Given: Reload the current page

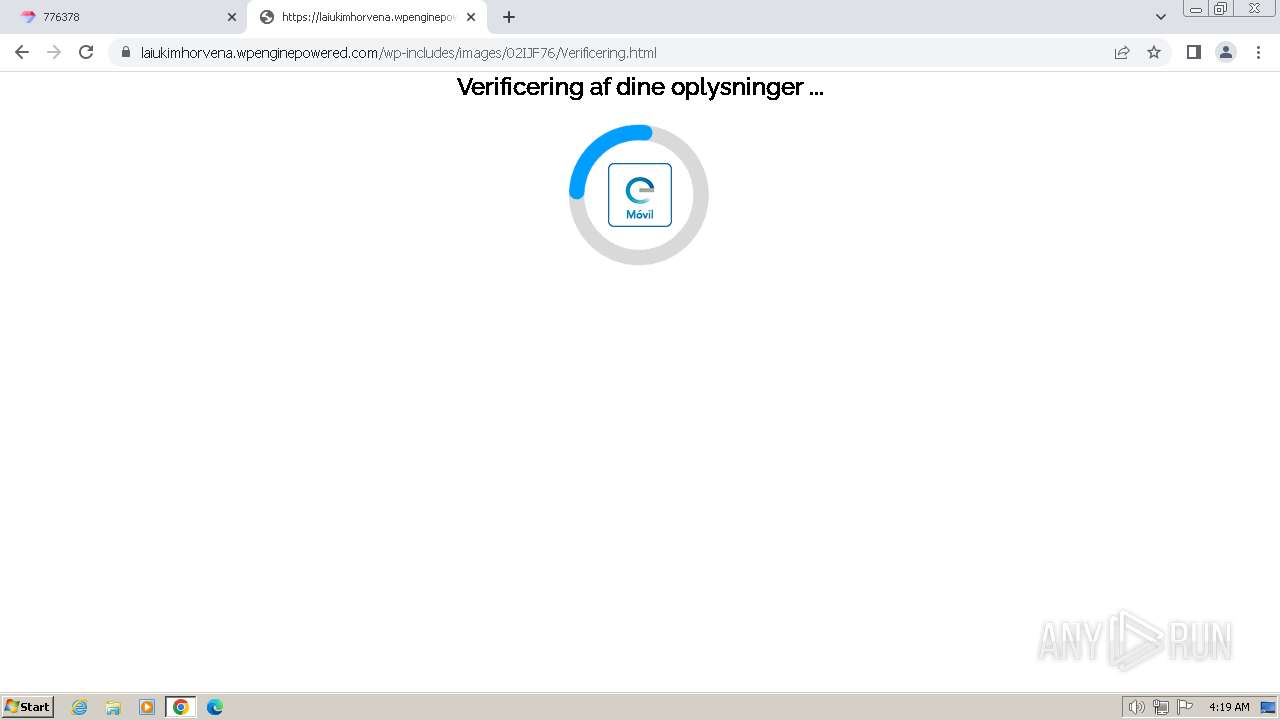Looking at the screenshot, I should (86, 52).
